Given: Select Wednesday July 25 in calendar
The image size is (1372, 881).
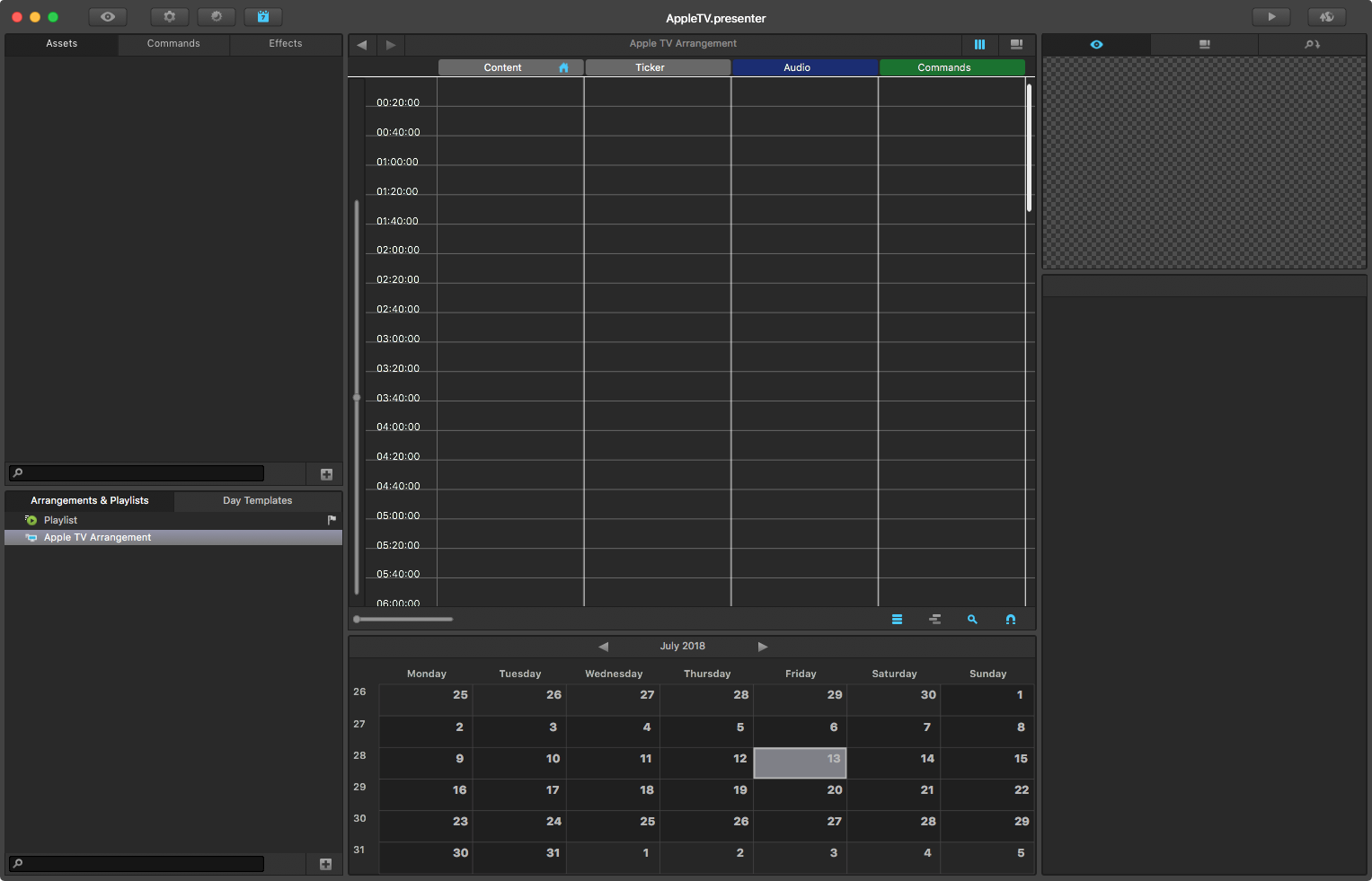Looking at the screenshot, I should [613, 826].
